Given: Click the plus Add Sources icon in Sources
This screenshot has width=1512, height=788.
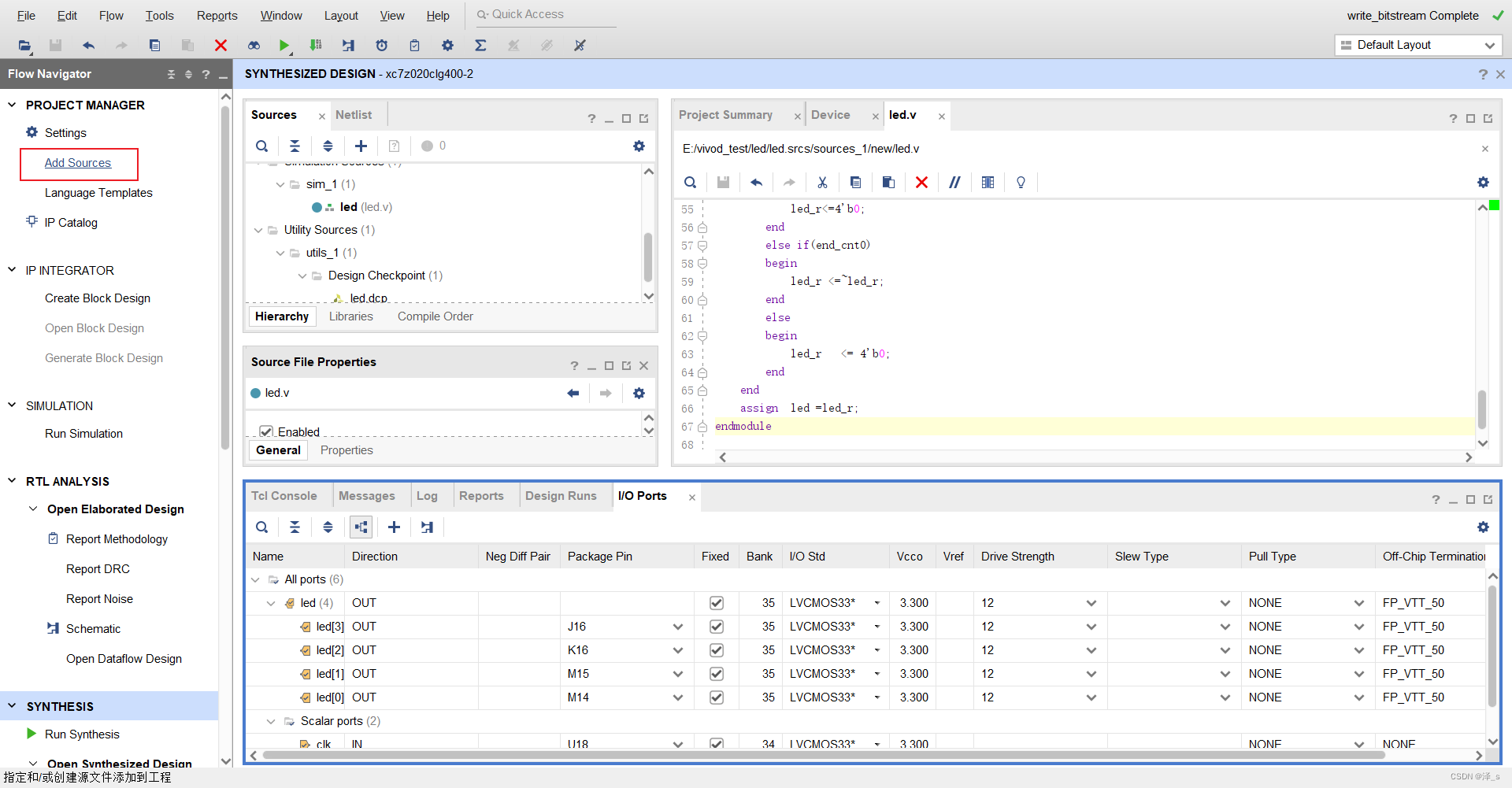Looking at the screenshot, I should [x=361, y=146].
